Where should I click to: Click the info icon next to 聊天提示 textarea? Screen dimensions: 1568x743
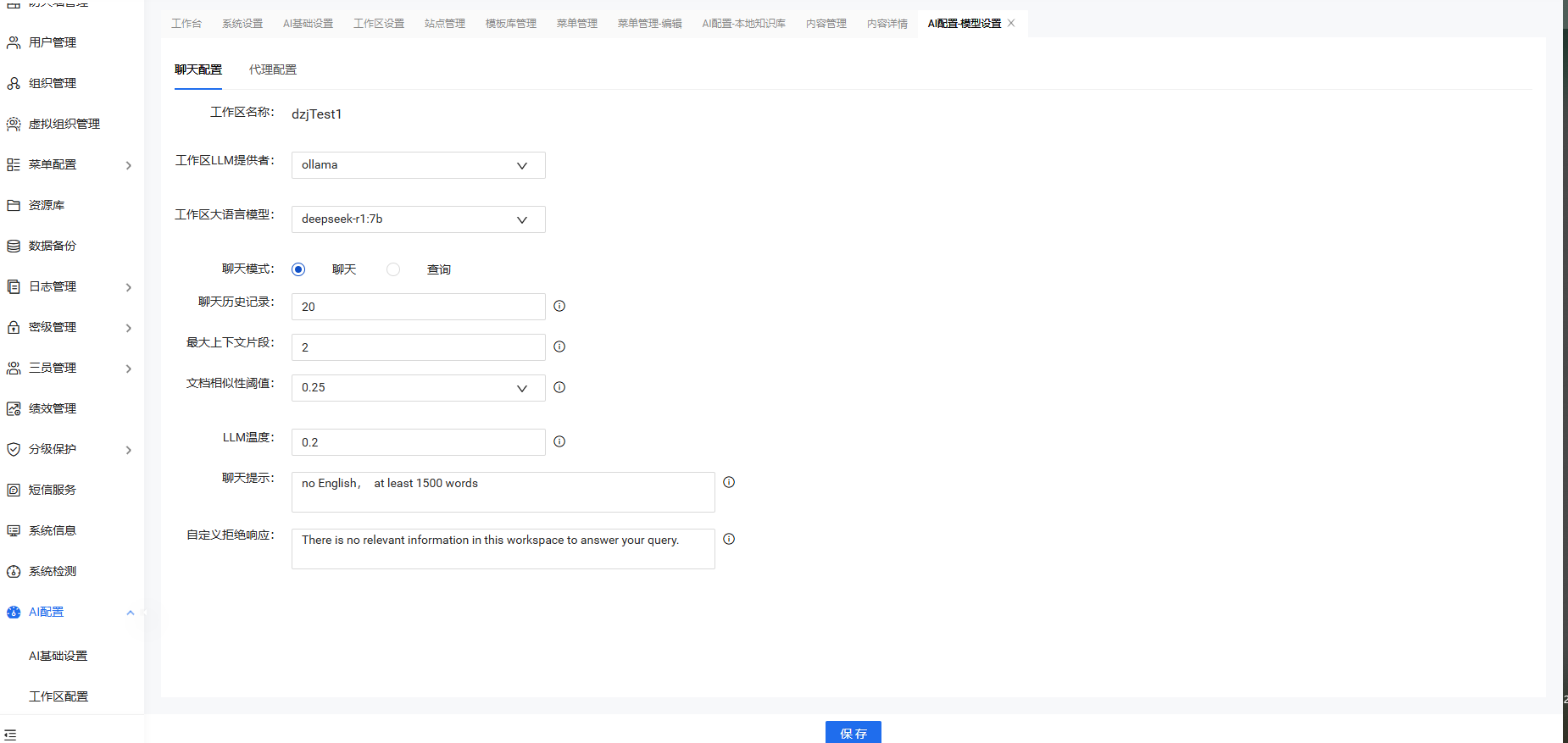click(x=729, y=482)
